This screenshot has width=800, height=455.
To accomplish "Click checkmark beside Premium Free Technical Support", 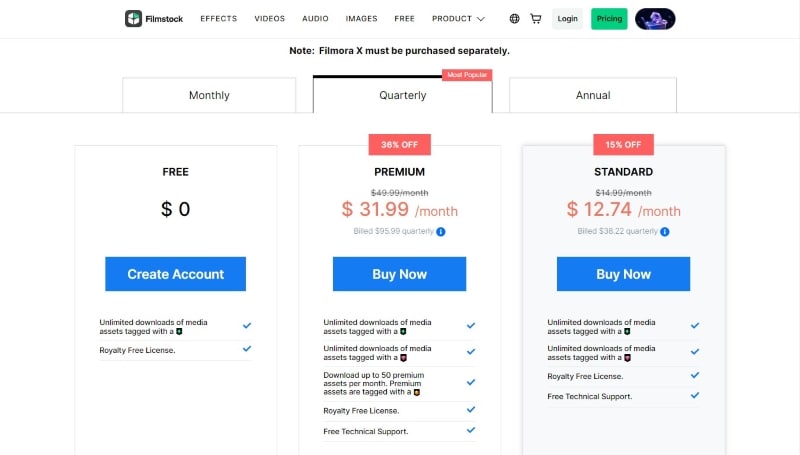I will (x=471, y=431).
